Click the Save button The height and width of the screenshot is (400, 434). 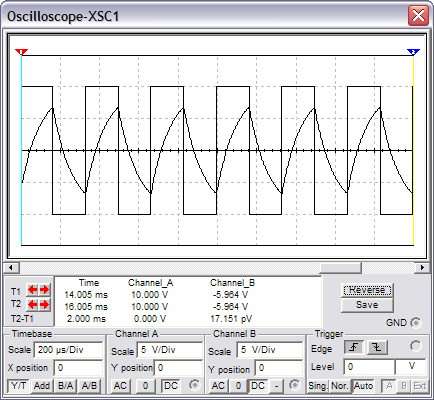[x=367, y=305]
